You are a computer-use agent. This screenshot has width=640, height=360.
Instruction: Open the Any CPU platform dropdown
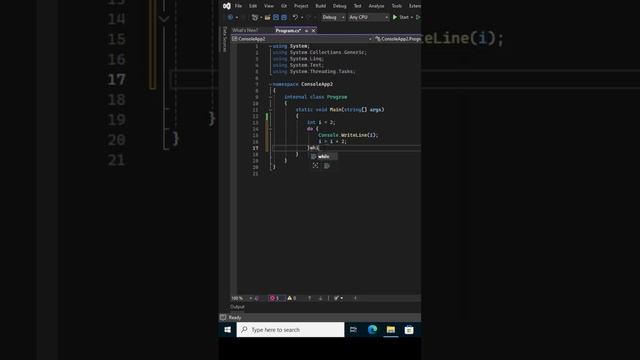[368, 17]
